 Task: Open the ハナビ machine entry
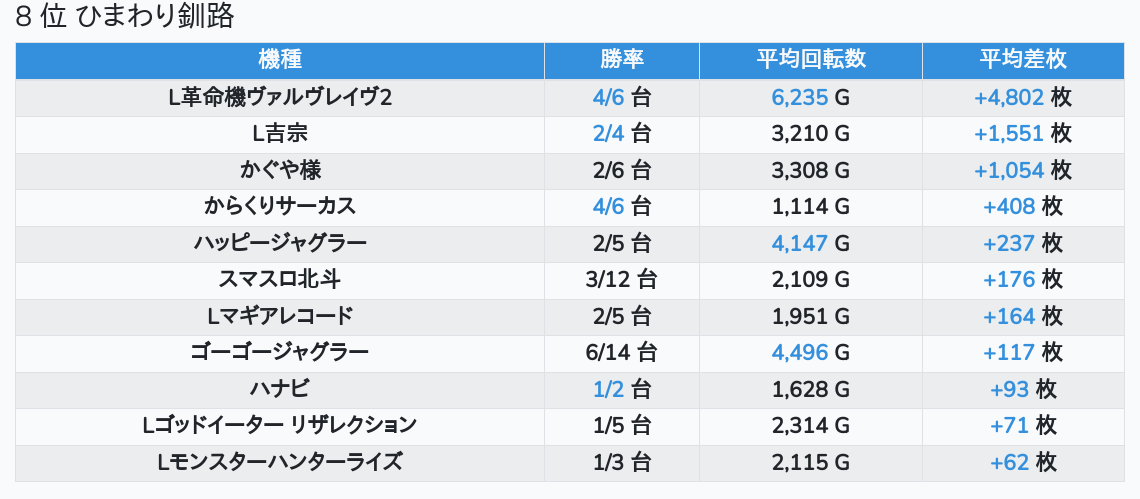[280, 389]
